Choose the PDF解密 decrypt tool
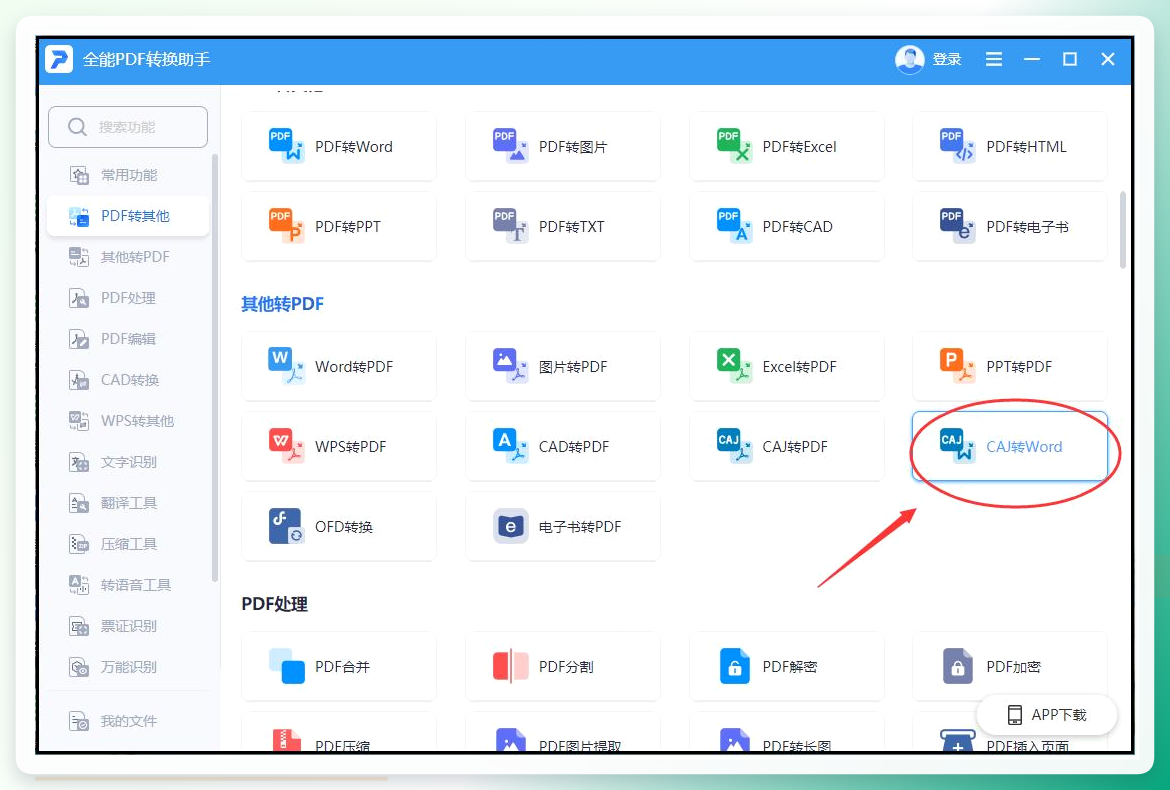Image resolution: width=1170 pixels, height=790 pixels. tap(786, 667)
